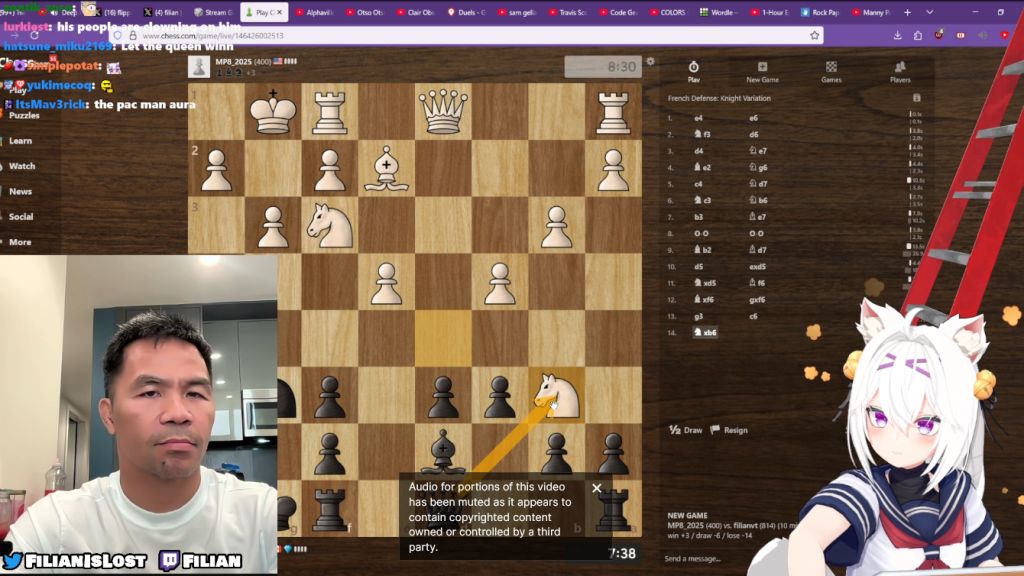Open Watch in the chess.com sidebar

(x=22, y=166)
